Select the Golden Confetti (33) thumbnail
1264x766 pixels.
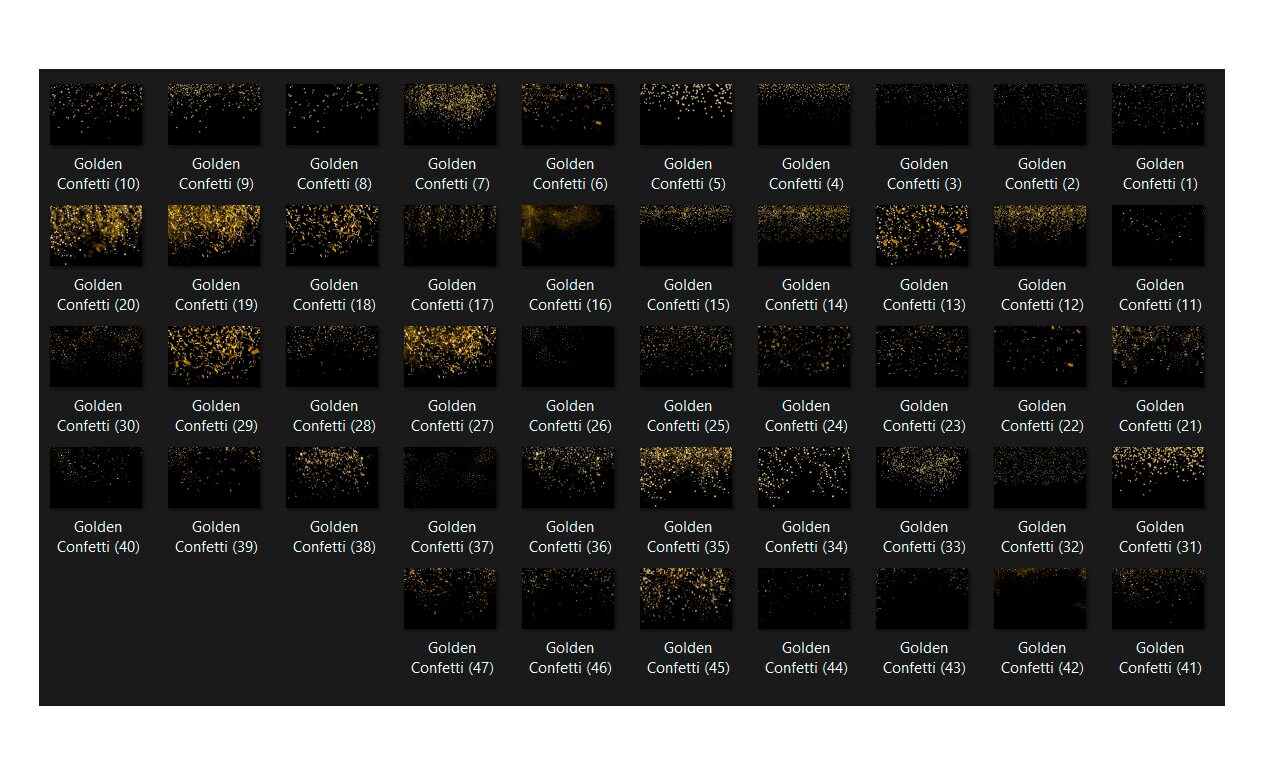922,477
